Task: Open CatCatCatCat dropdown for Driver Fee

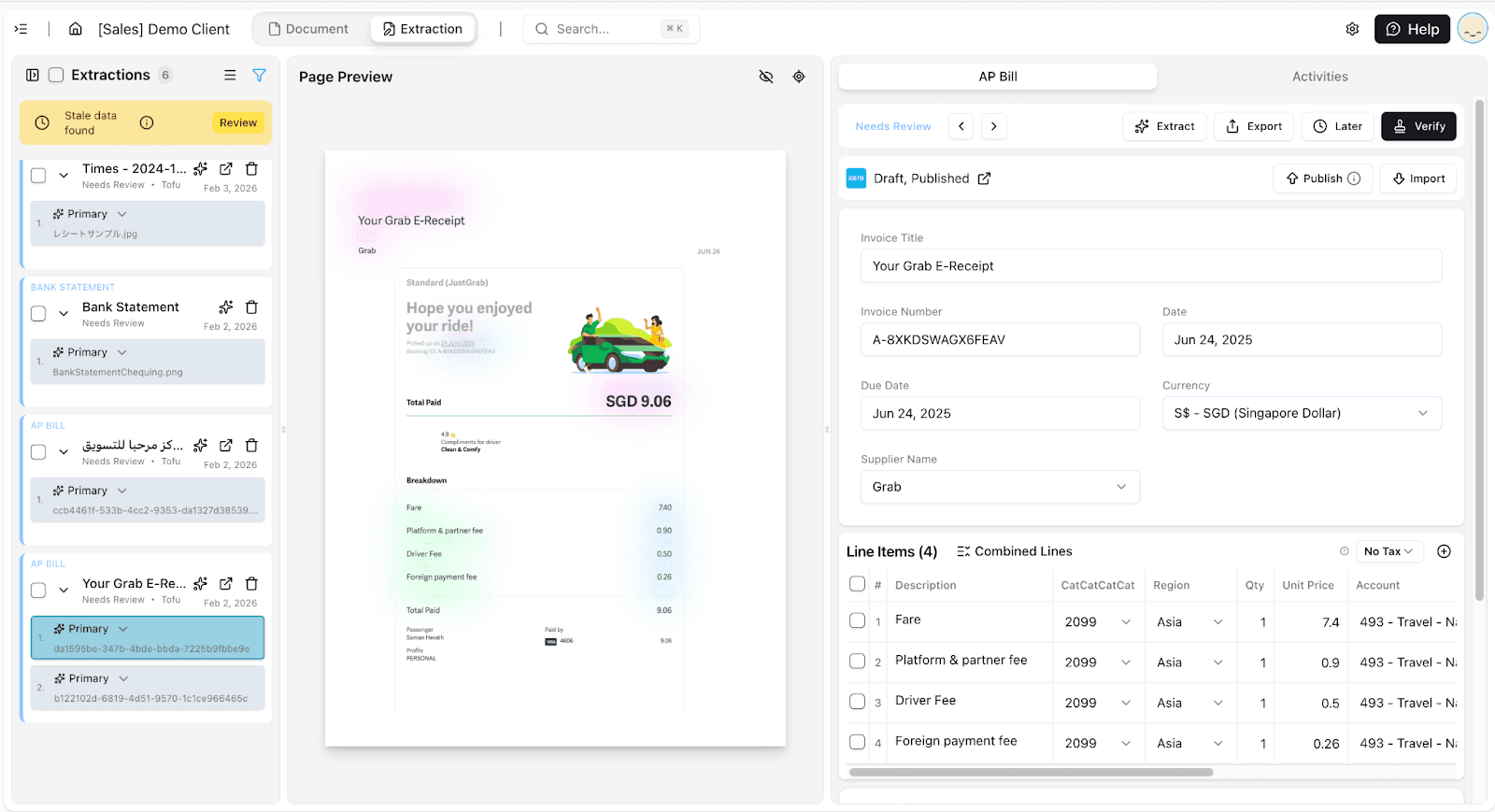Action: pos(1098,703)
